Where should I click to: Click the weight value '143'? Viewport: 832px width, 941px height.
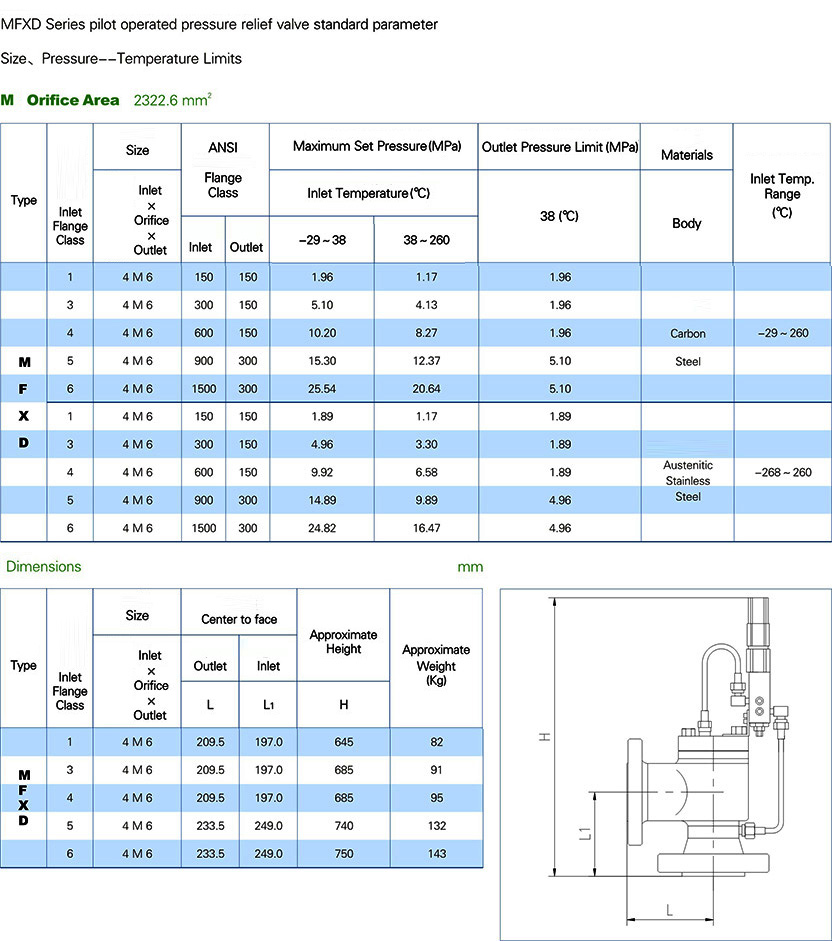pyautogui.click(x=436, y=854)
